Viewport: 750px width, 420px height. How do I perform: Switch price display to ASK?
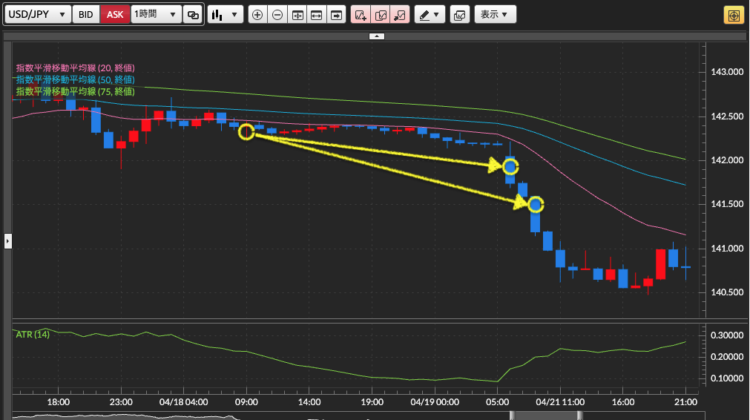click(x=115, y=14)
